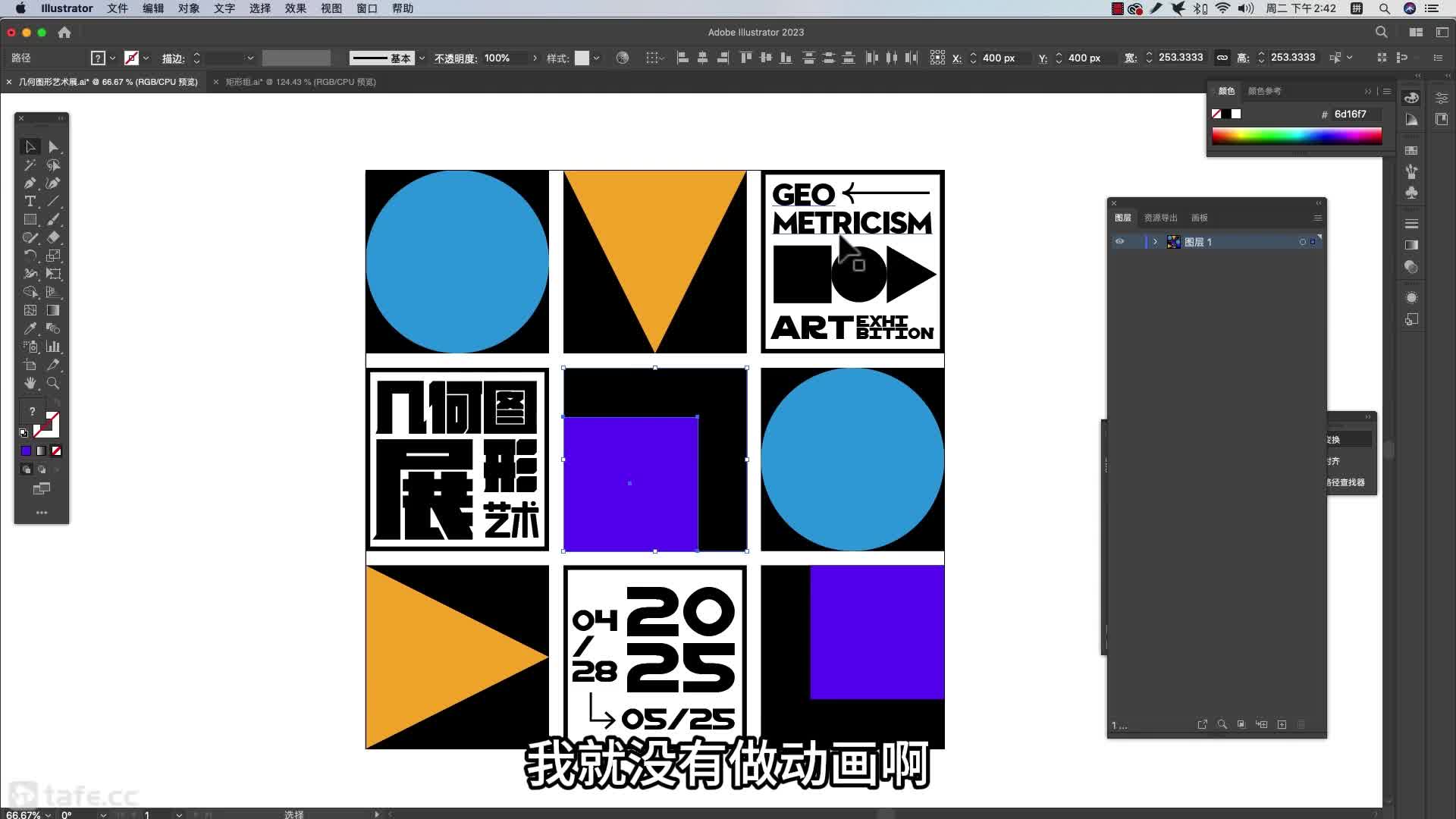Screen dimensions: 1456x819
Task: Select the Hand tool
Action: (x=30, y=383)
